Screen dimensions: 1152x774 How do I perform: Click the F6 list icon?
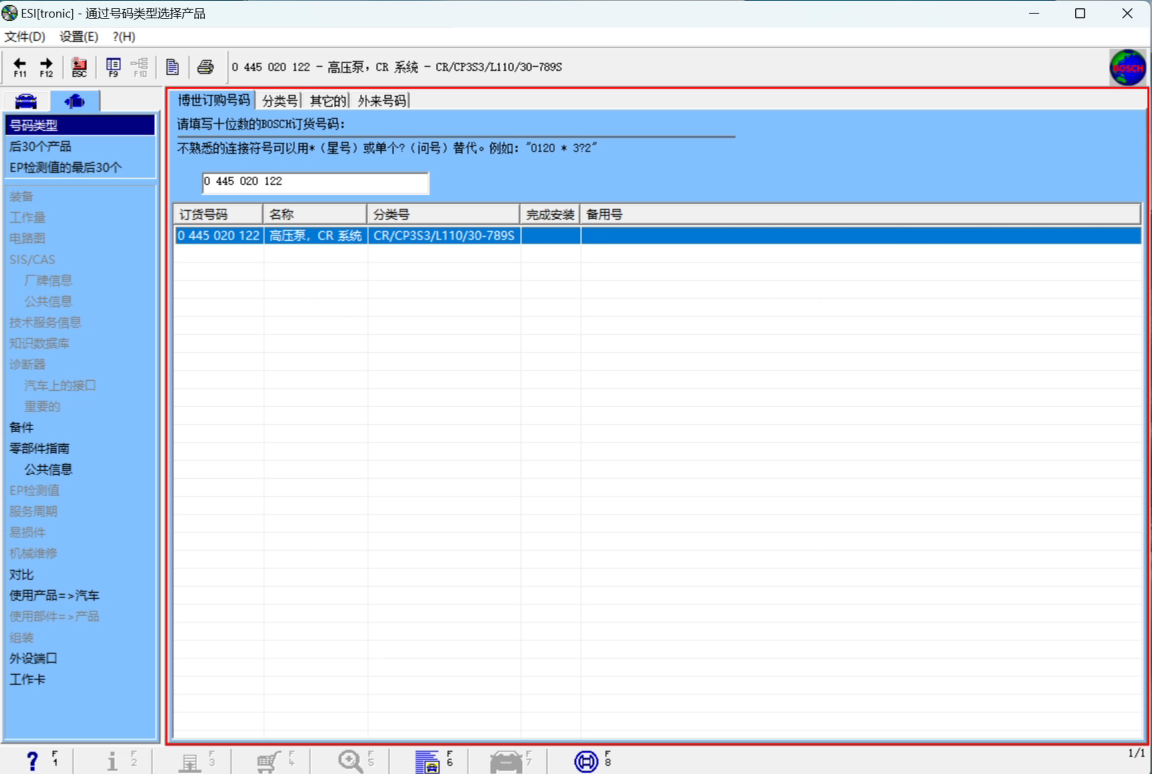pyautogui.click(x=428, y=761)
